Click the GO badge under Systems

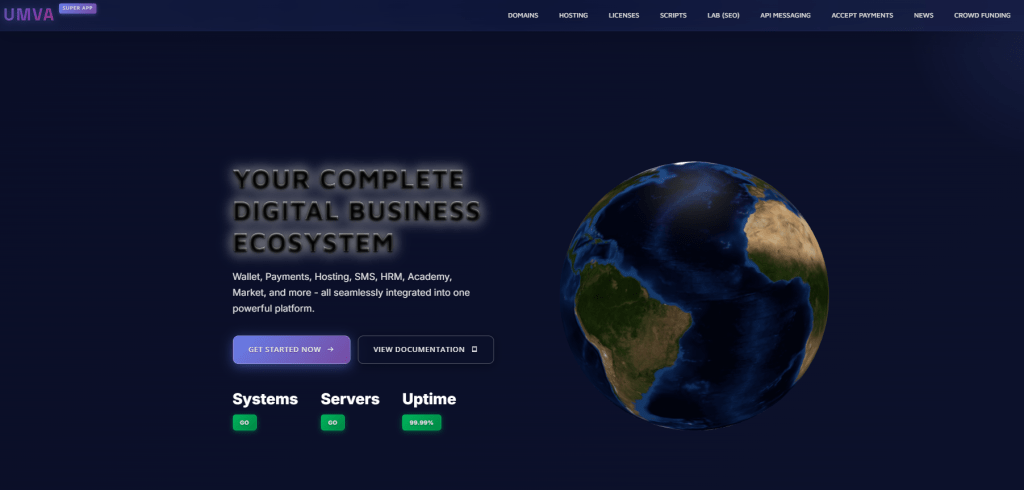[245, 423]
